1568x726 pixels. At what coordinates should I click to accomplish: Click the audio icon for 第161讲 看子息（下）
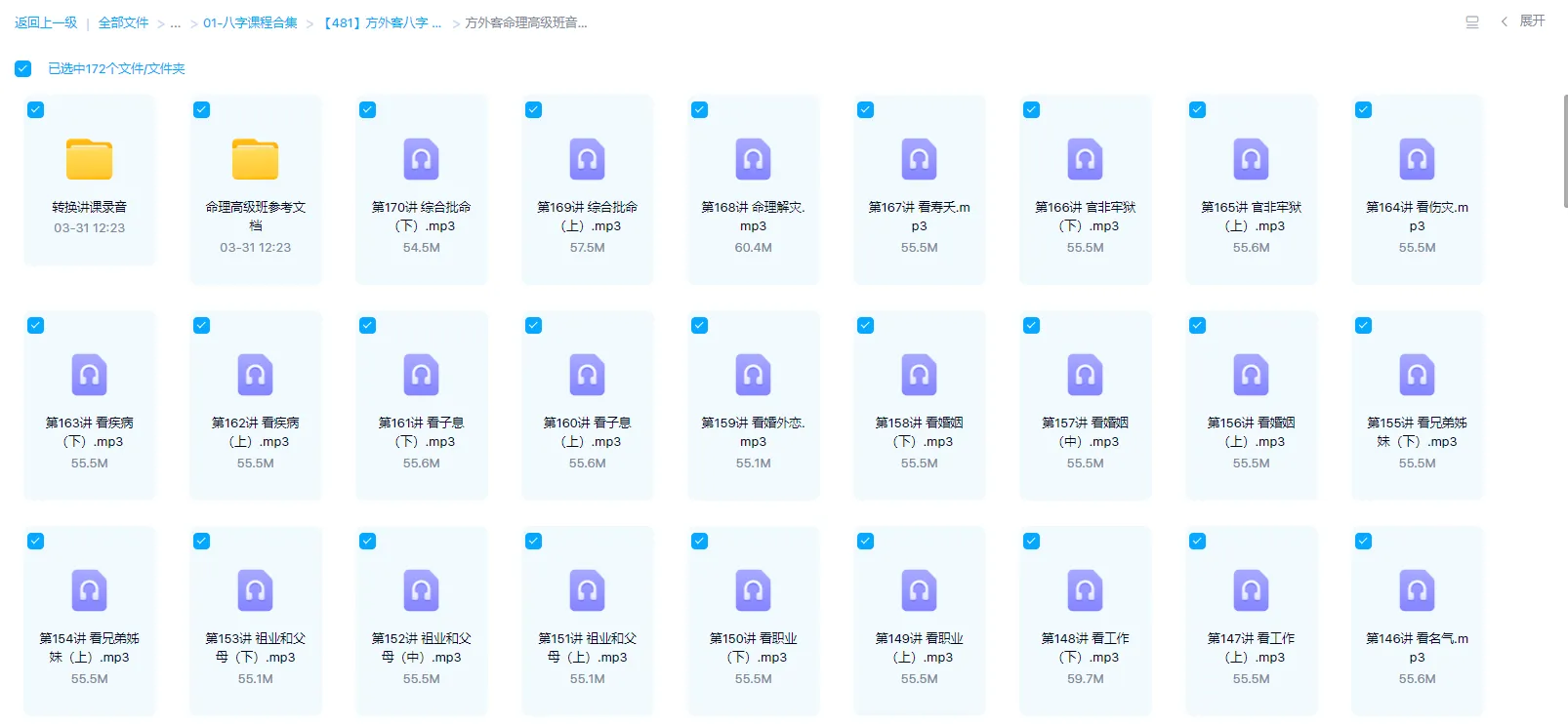[x=421, y=375]
